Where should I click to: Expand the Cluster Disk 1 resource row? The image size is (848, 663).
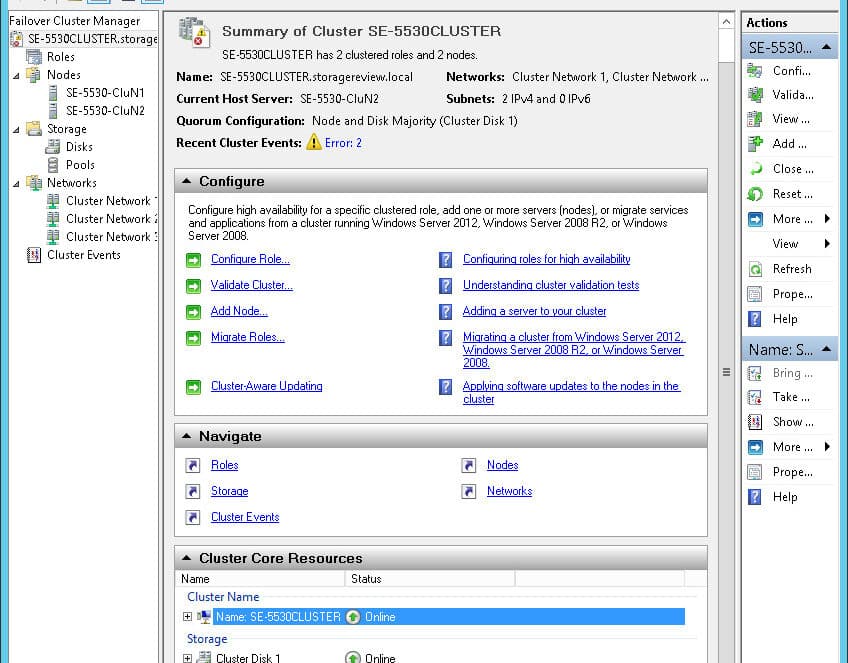tap(187, 658)
